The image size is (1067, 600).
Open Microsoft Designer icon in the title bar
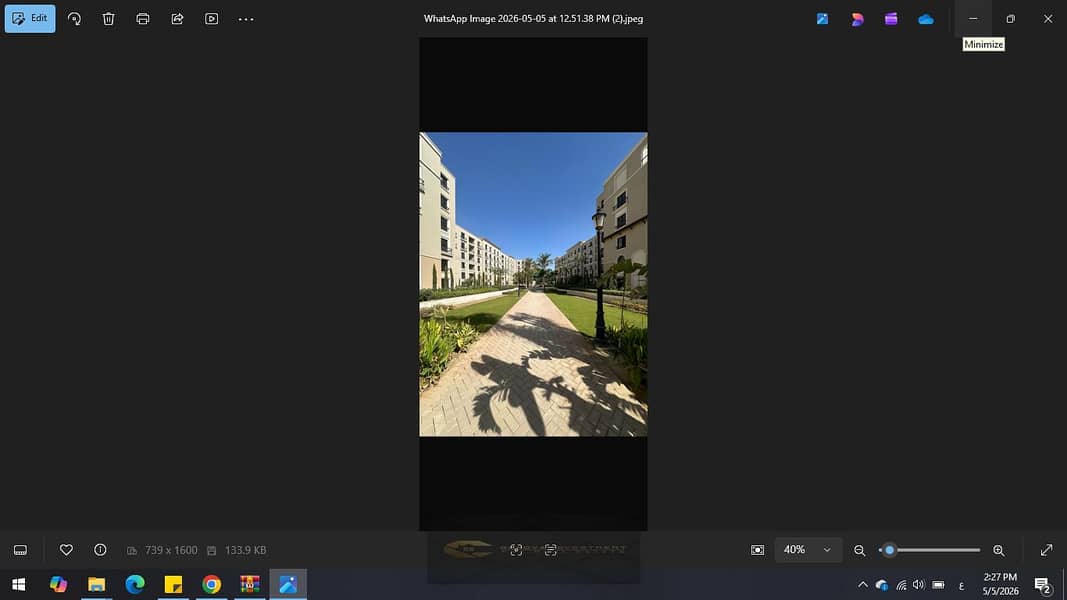pos(857,19)
